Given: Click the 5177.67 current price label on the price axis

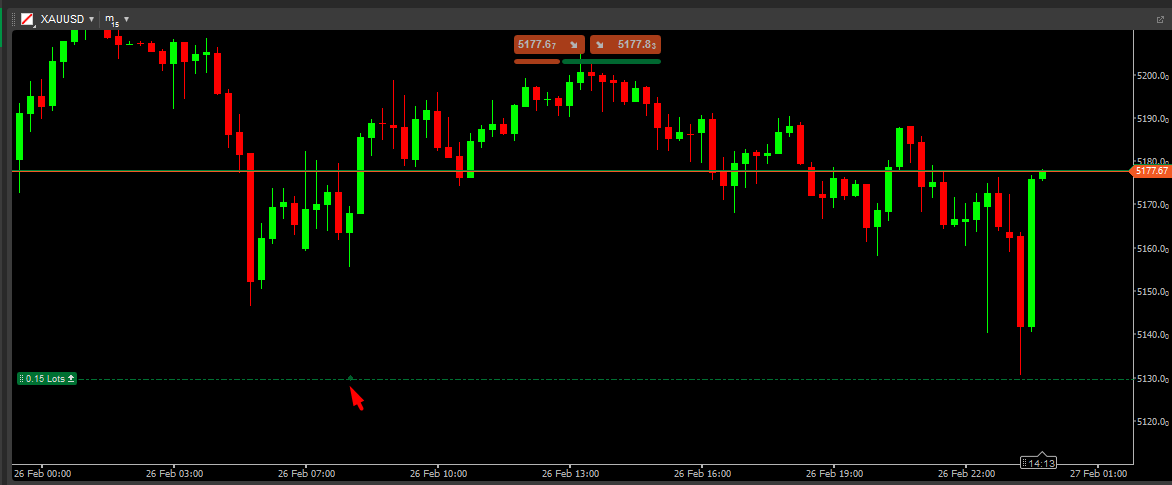Looking at the screenshot, I should (1150, 171).
